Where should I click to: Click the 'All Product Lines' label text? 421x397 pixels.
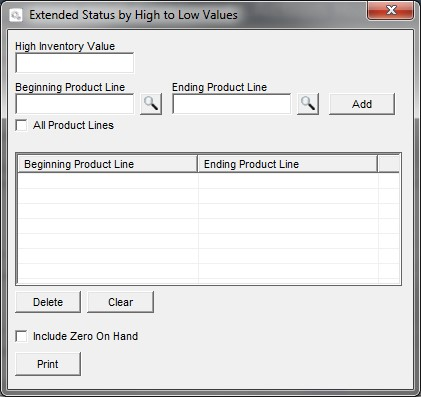(73, 125)
